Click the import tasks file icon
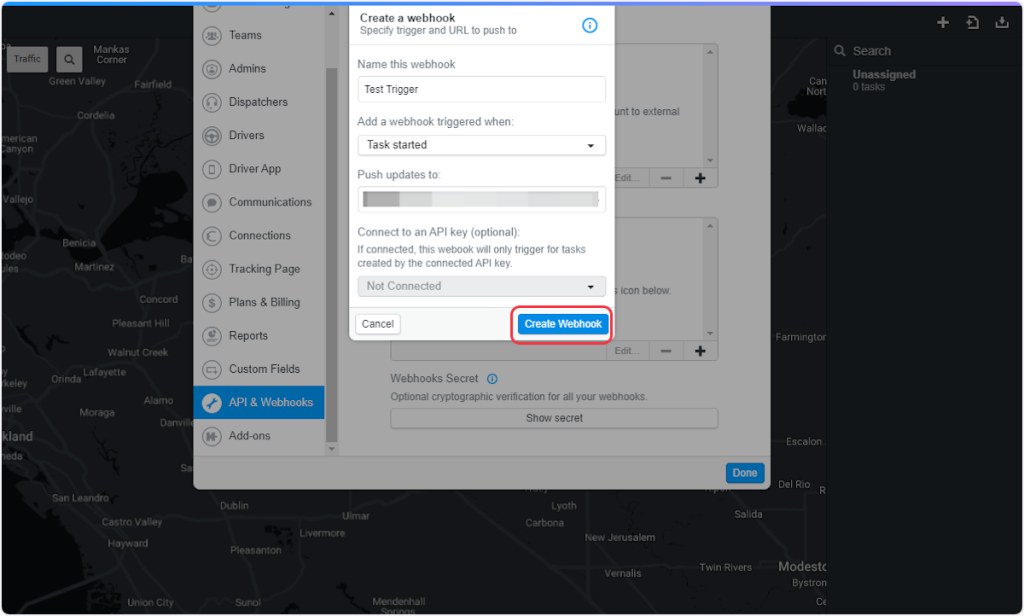Screen dimensions: 1024x616 [972, 23]
